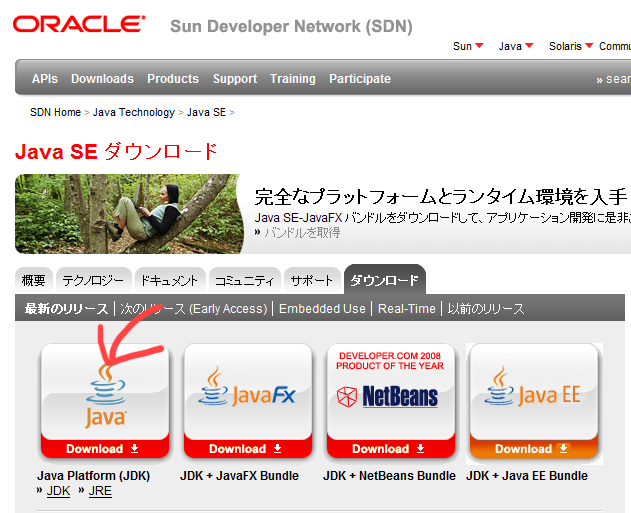Open the APIs navigation menu

click(45, 78)
